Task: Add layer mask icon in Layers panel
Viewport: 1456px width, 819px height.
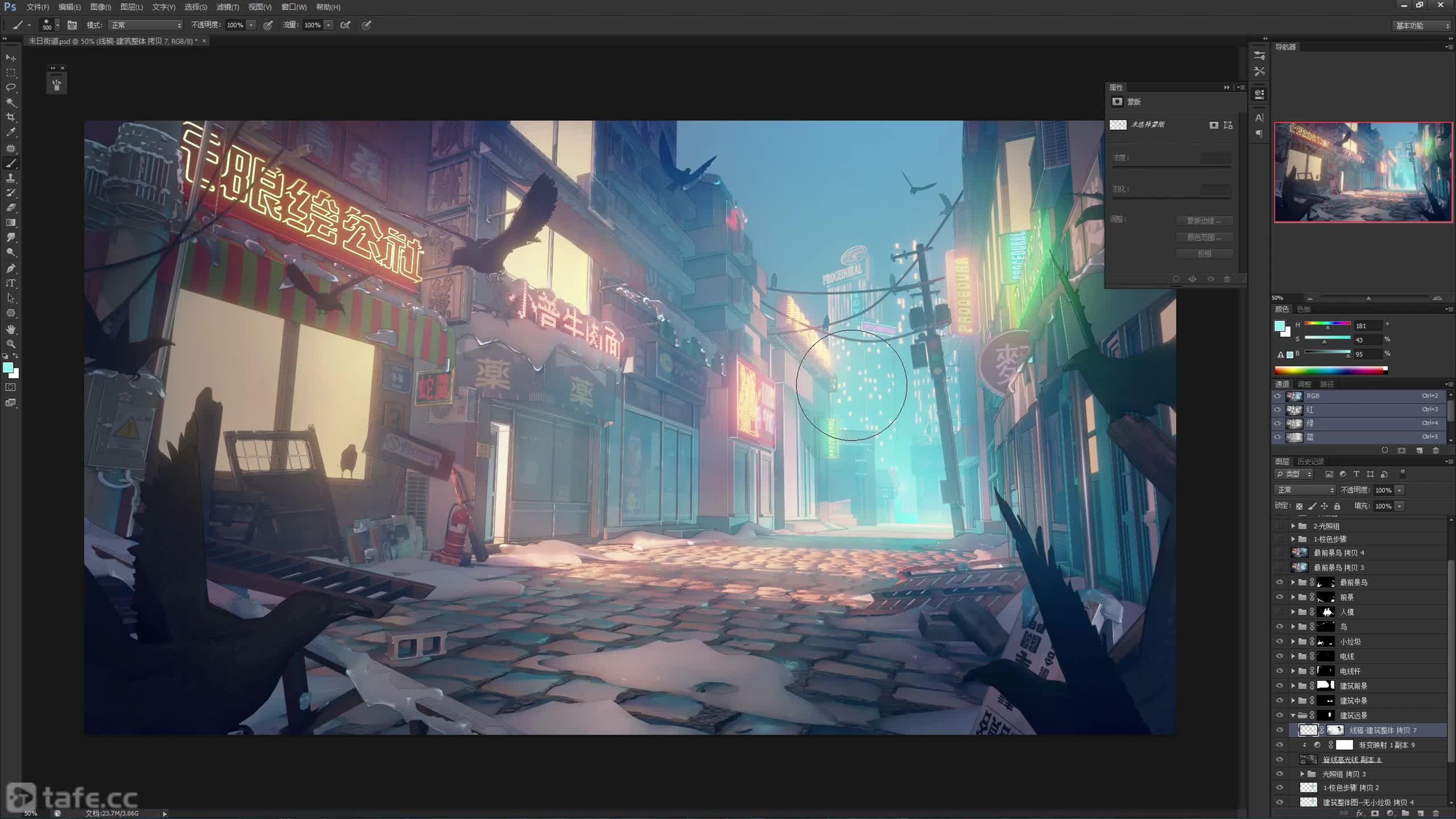Action: pyautogui.click(x=1375, y=813)
